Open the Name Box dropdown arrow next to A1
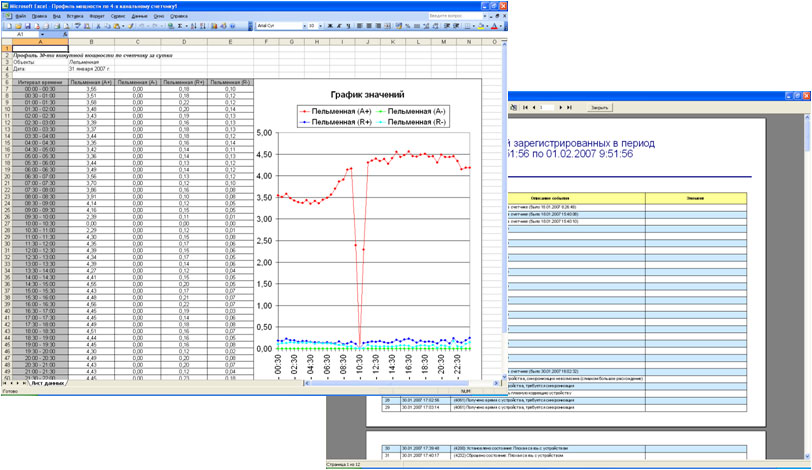The image size is (812, 470). pos(42,34)
